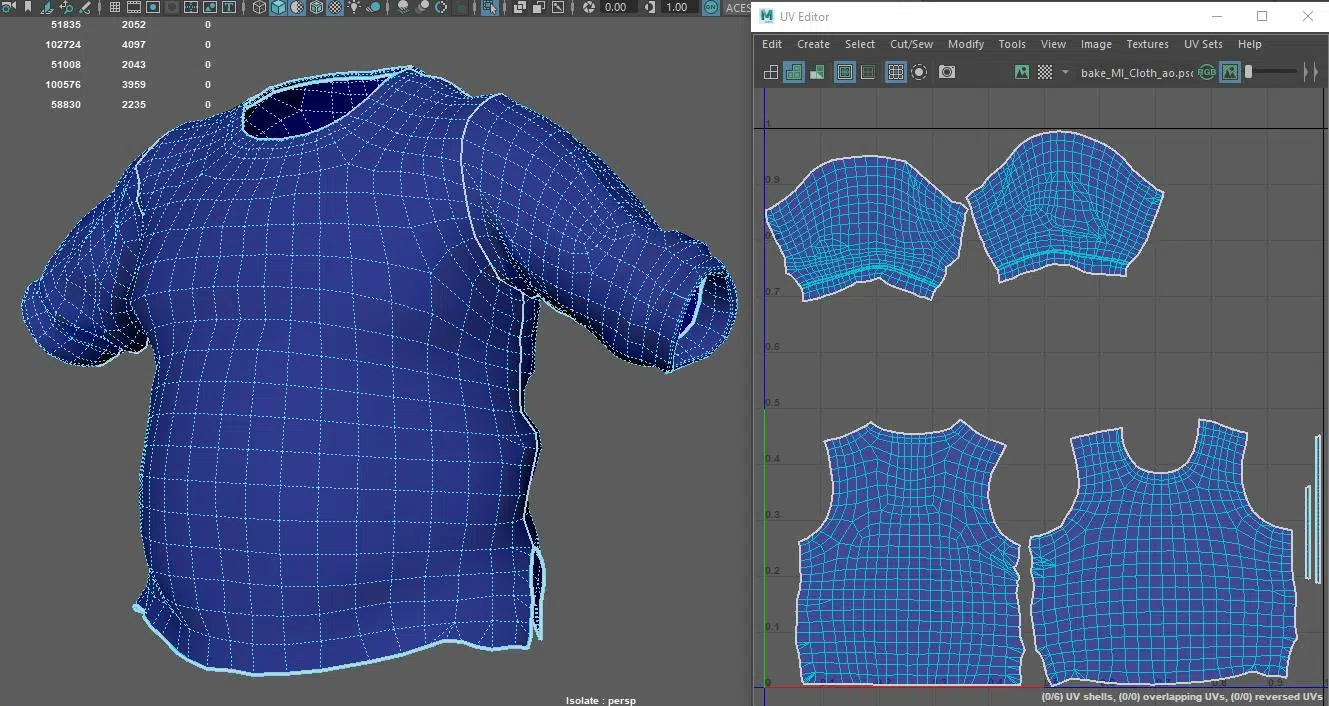Open the Help menu in UV Editor
The width and height of the screenshot is (1329, 706).
[x=1249, y=44]
